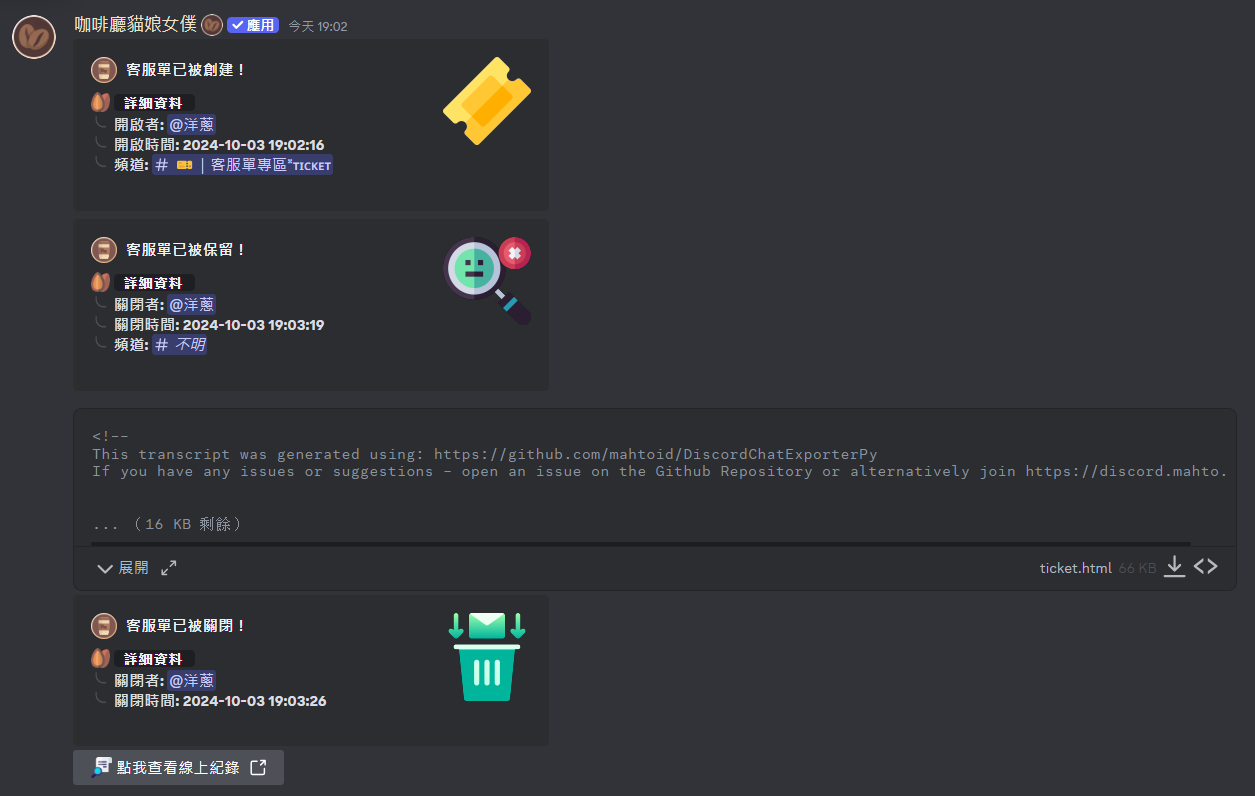Click the horizontal scrollbar in code preview
Viewport: 1255px width, 796px height.
640,544
